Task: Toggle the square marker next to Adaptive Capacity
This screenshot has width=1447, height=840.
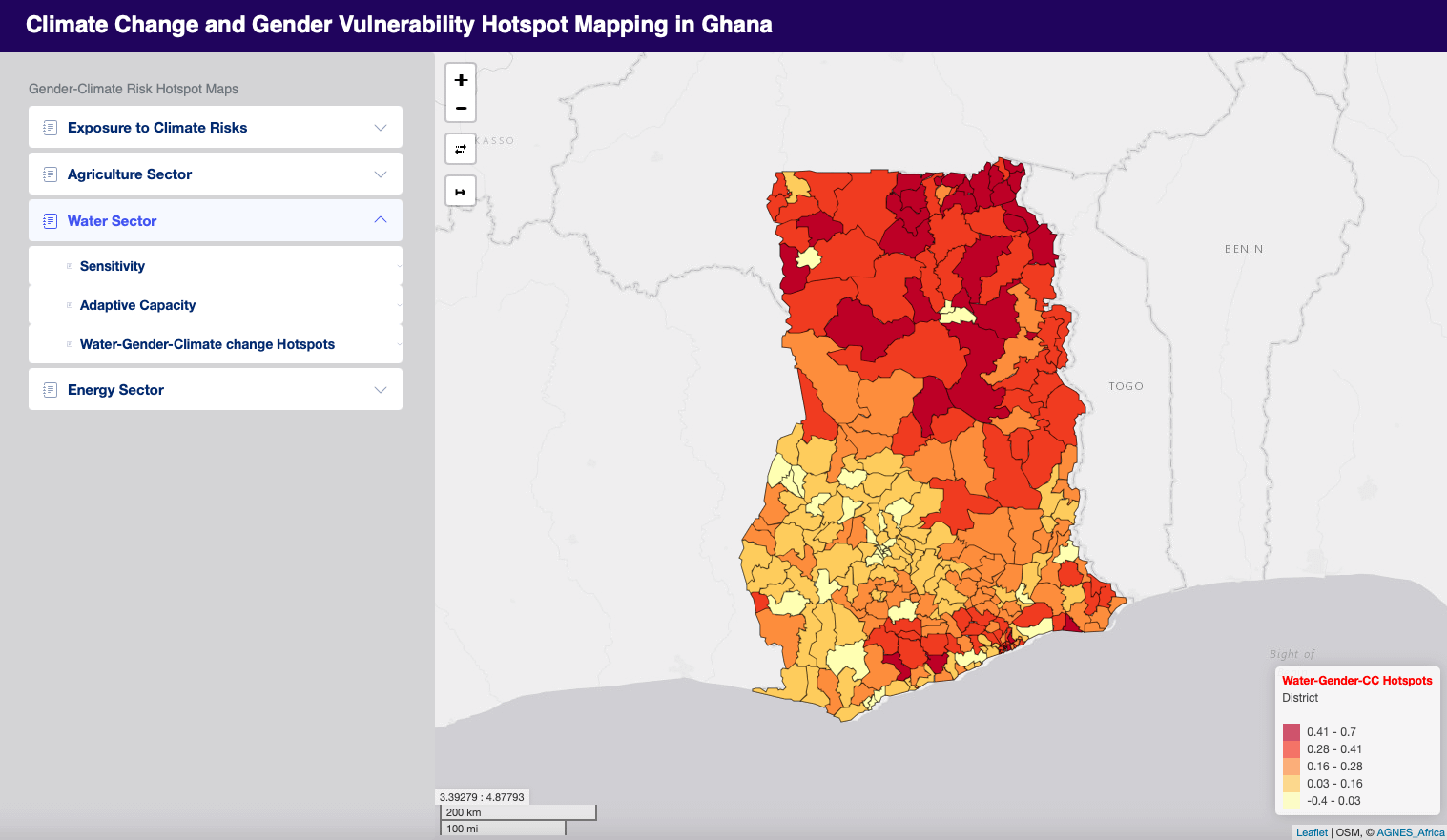Action: (x=69, y=305)
